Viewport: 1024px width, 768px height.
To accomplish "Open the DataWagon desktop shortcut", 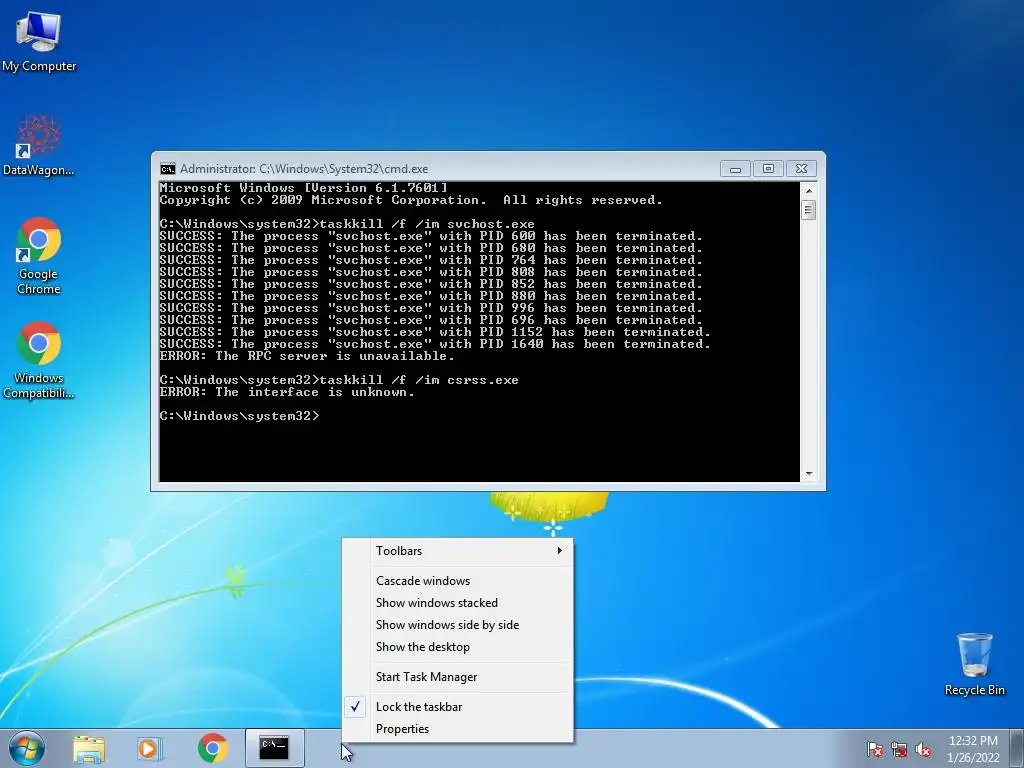I will (39, 145).
